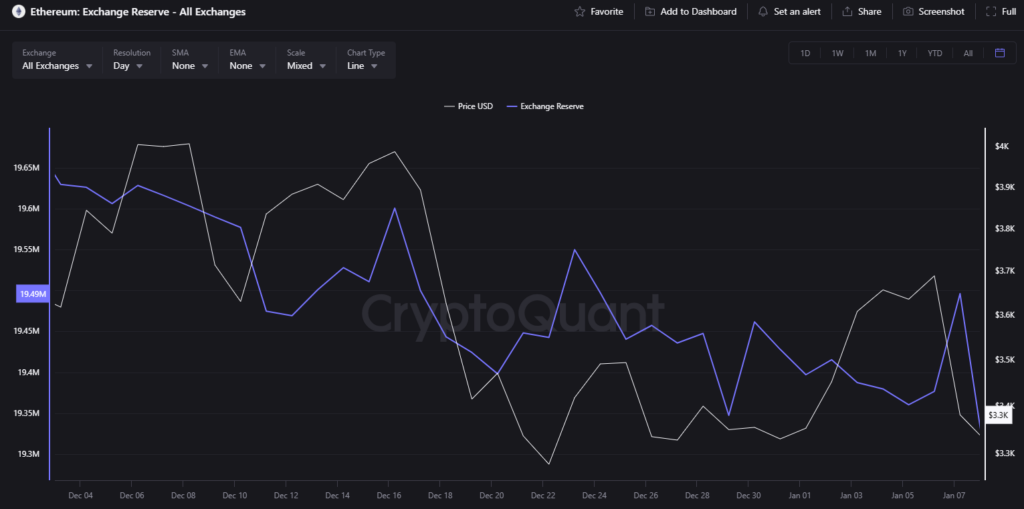Click the Screenshot label

tap(941, 12)
